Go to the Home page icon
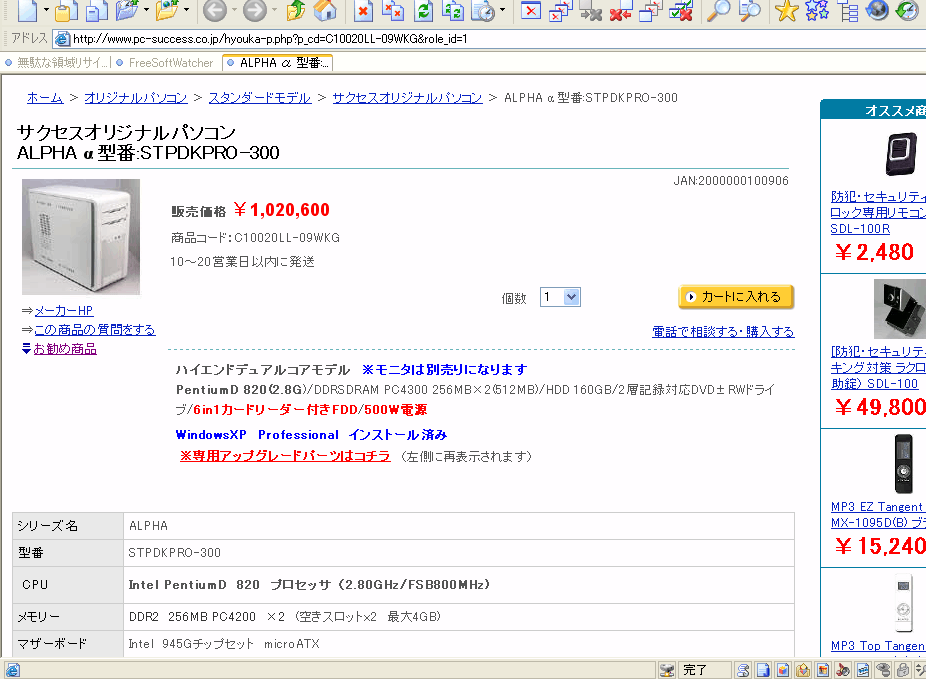This screenshot has height=679, width=926. pyautogui.click(x=325, y=11)
